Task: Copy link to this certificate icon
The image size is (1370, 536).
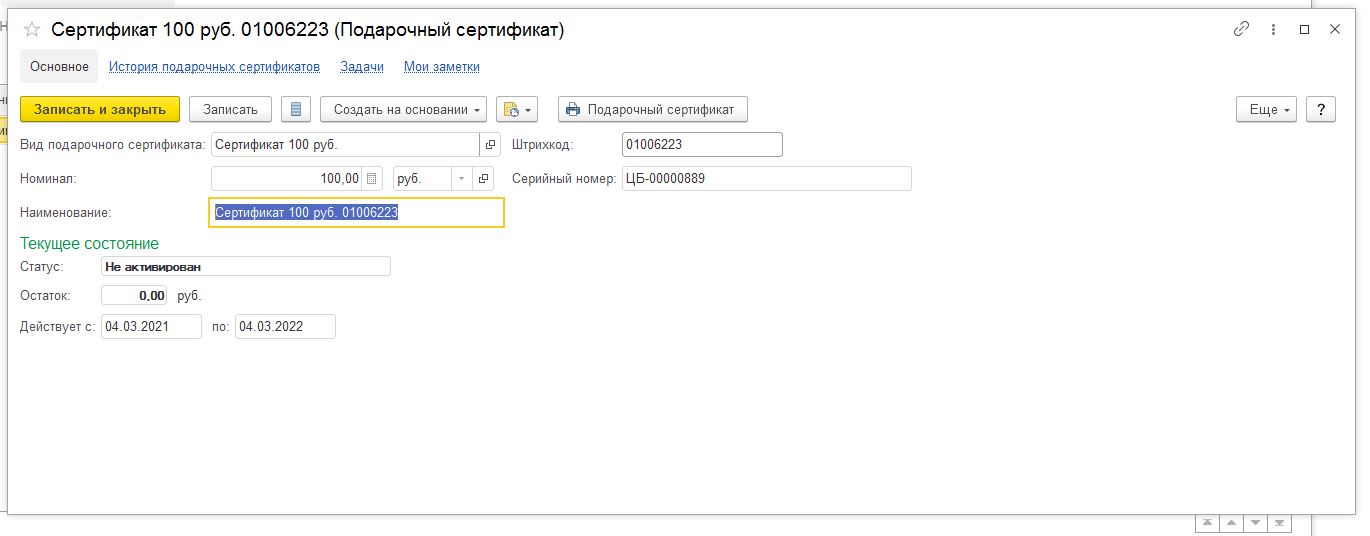Action: click(1242, 30)
